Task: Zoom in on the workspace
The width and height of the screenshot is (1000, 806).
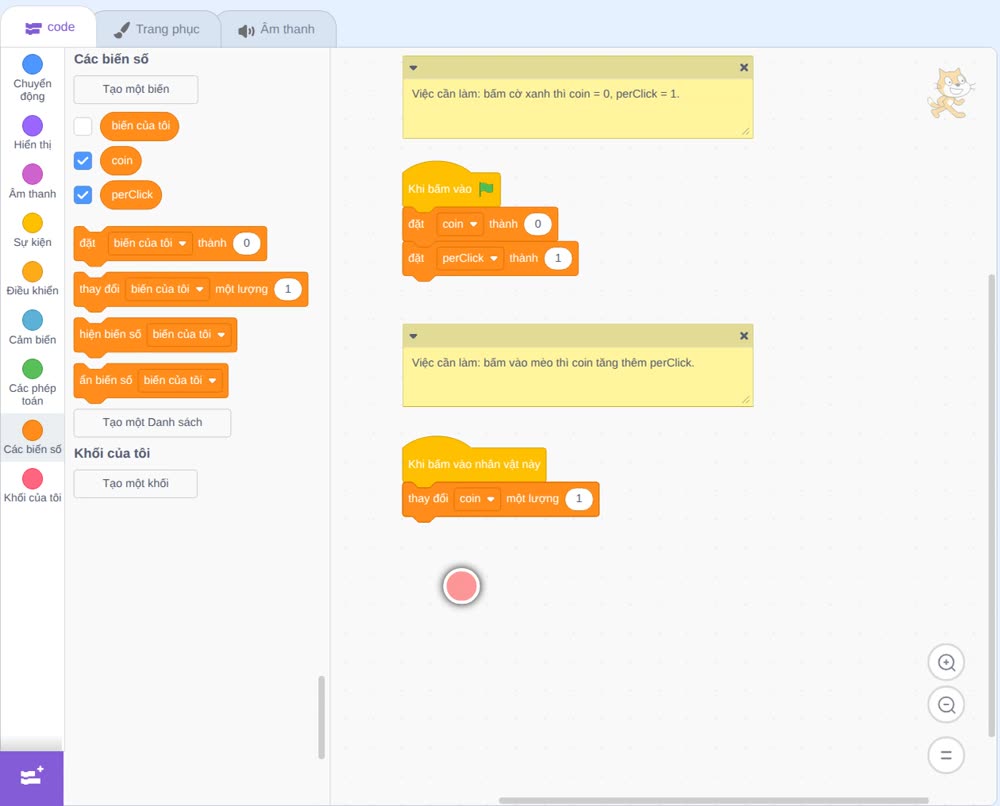Action: point(946,663)
